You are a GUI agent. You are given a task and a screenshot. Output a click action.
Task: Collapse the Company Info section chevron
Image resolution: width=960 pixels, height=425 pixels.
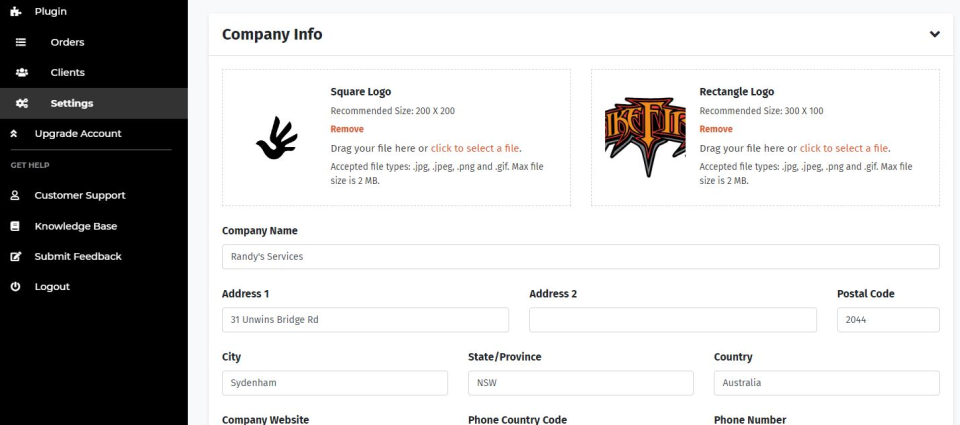934,34
